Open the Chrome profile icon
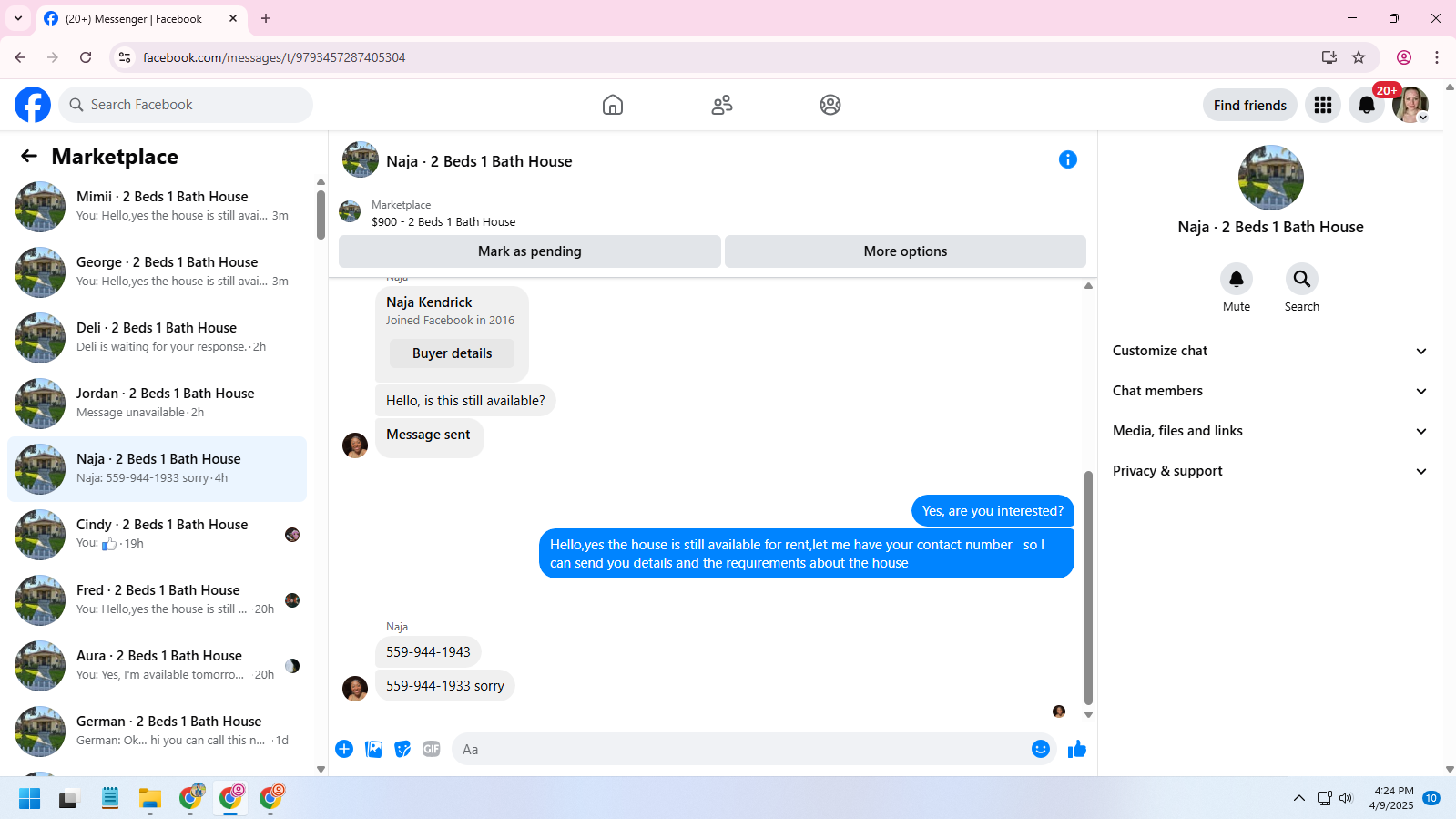This screenshot has width=1456, height=819. click(x=1404, y=57)
